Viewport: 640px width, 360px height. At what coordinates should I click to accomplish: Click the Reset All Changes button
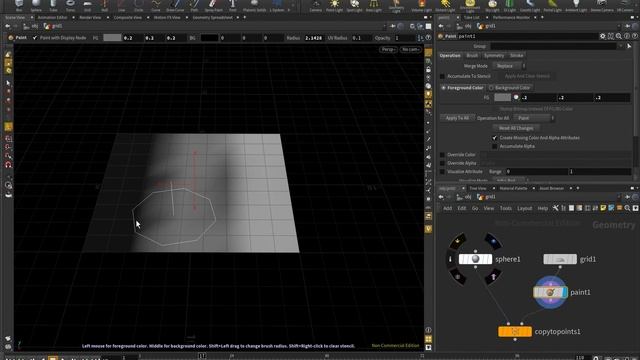click(x=516, y=128)
